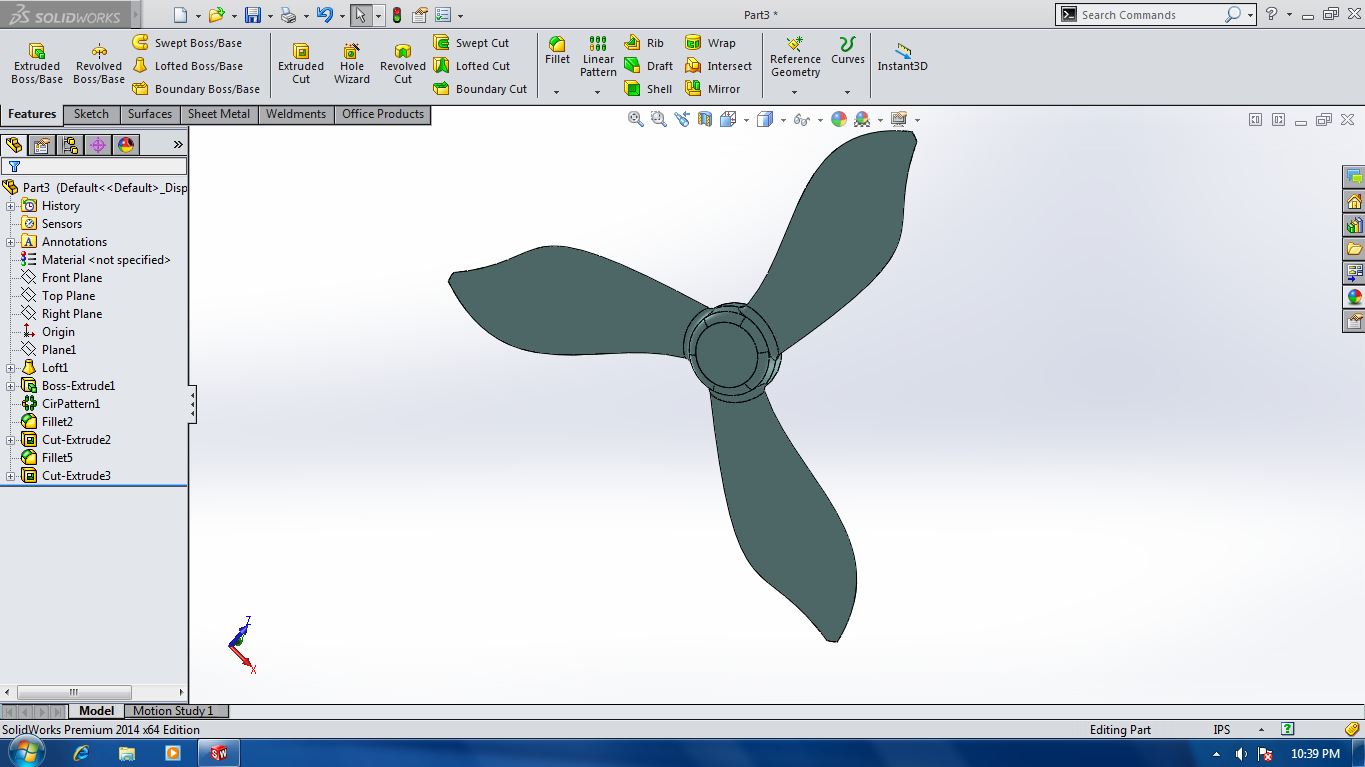Click the Previous View icon
Viewport: 1365px width, 767px height.
682,119
